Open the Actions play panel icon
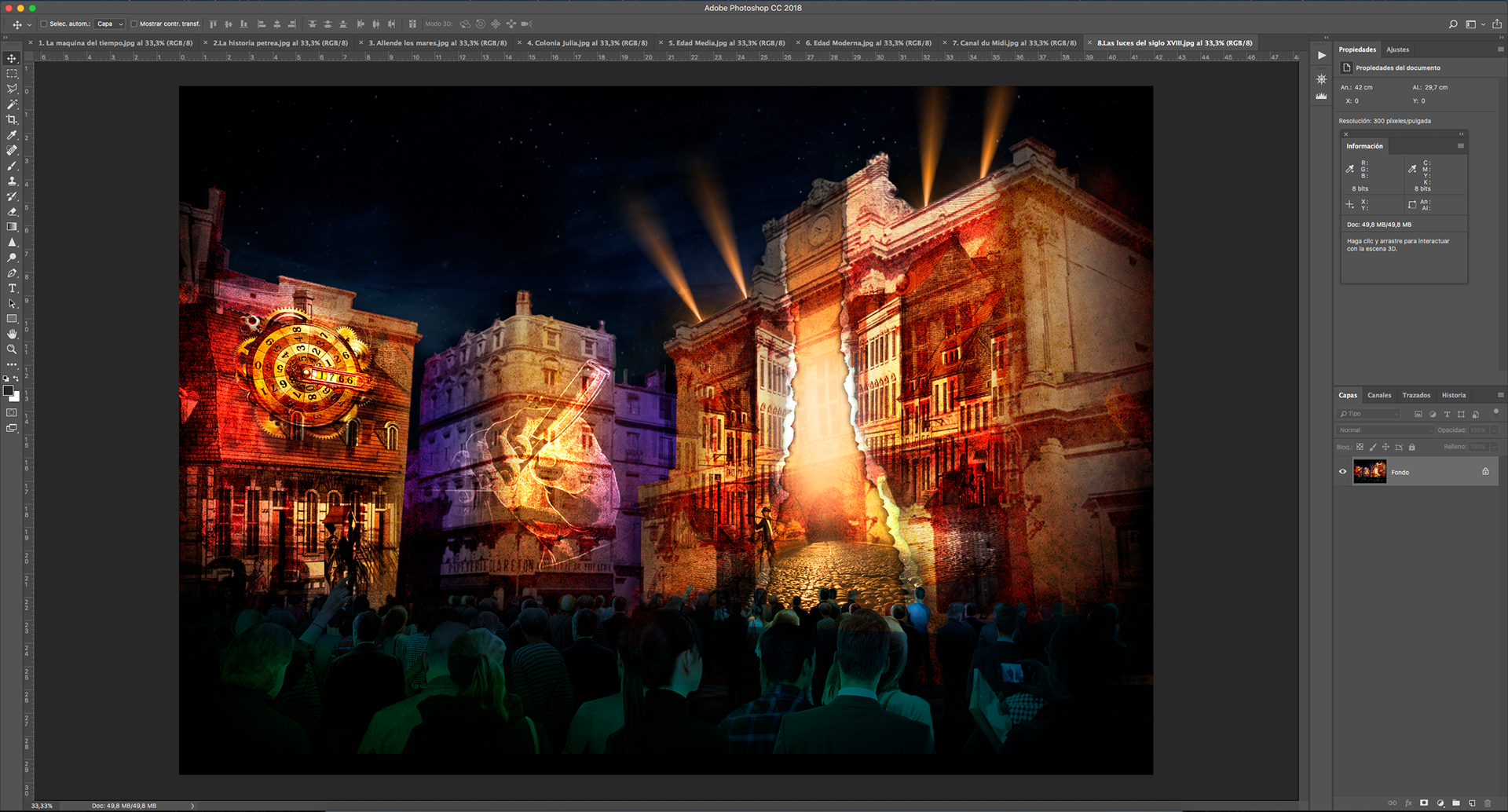This screenshot has width=1508, height=812. coord(1322,56)
